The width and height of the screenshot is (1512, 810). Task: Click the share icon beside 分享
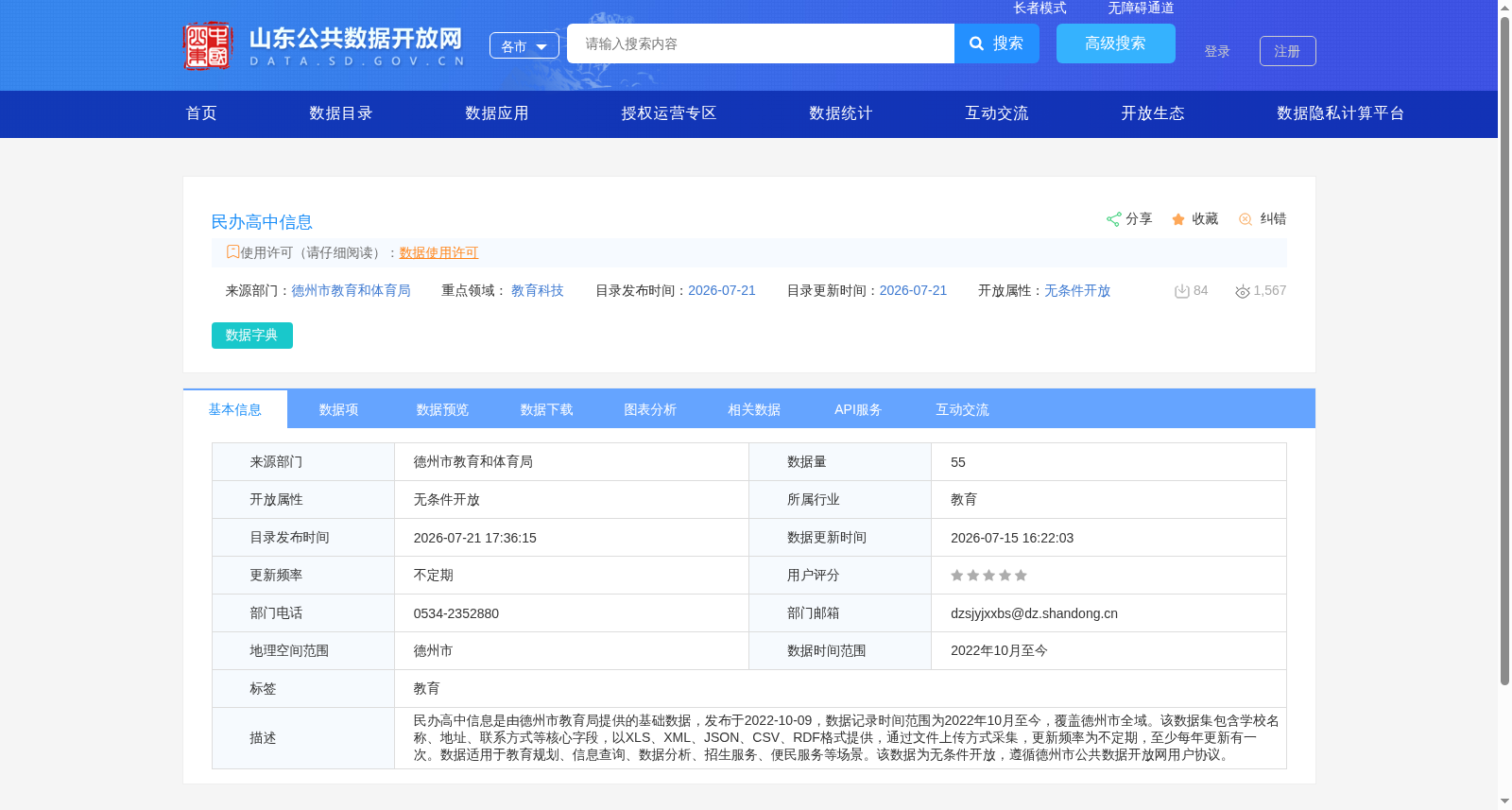point(1114,219)
